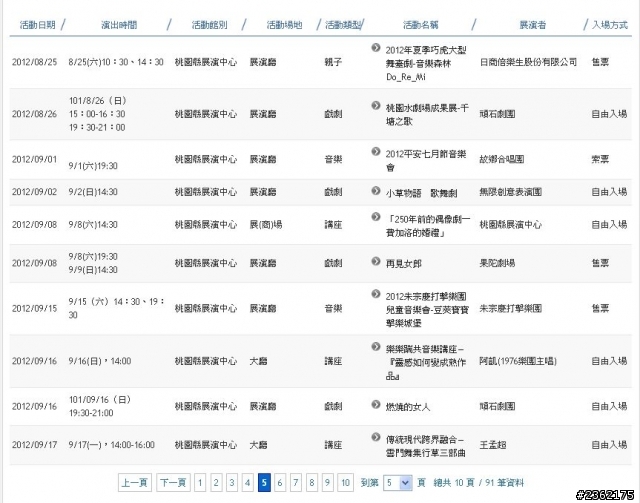The width and height of the screenshot is (640, 503).
Task: Sort by 活動日期 column header
Action: click(x=38, y=25)
